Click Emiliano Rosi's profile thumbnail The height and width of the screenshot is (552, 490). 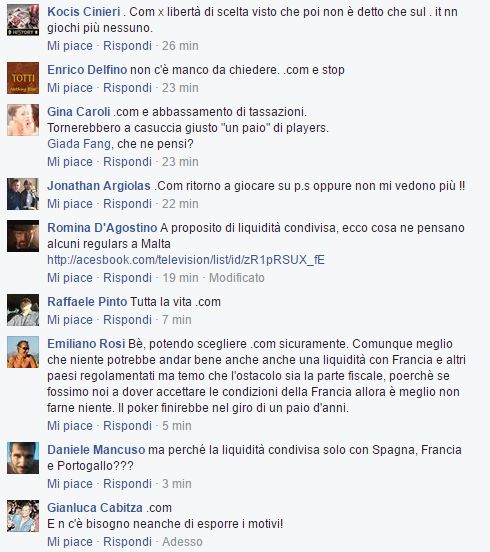click(23, 352)
